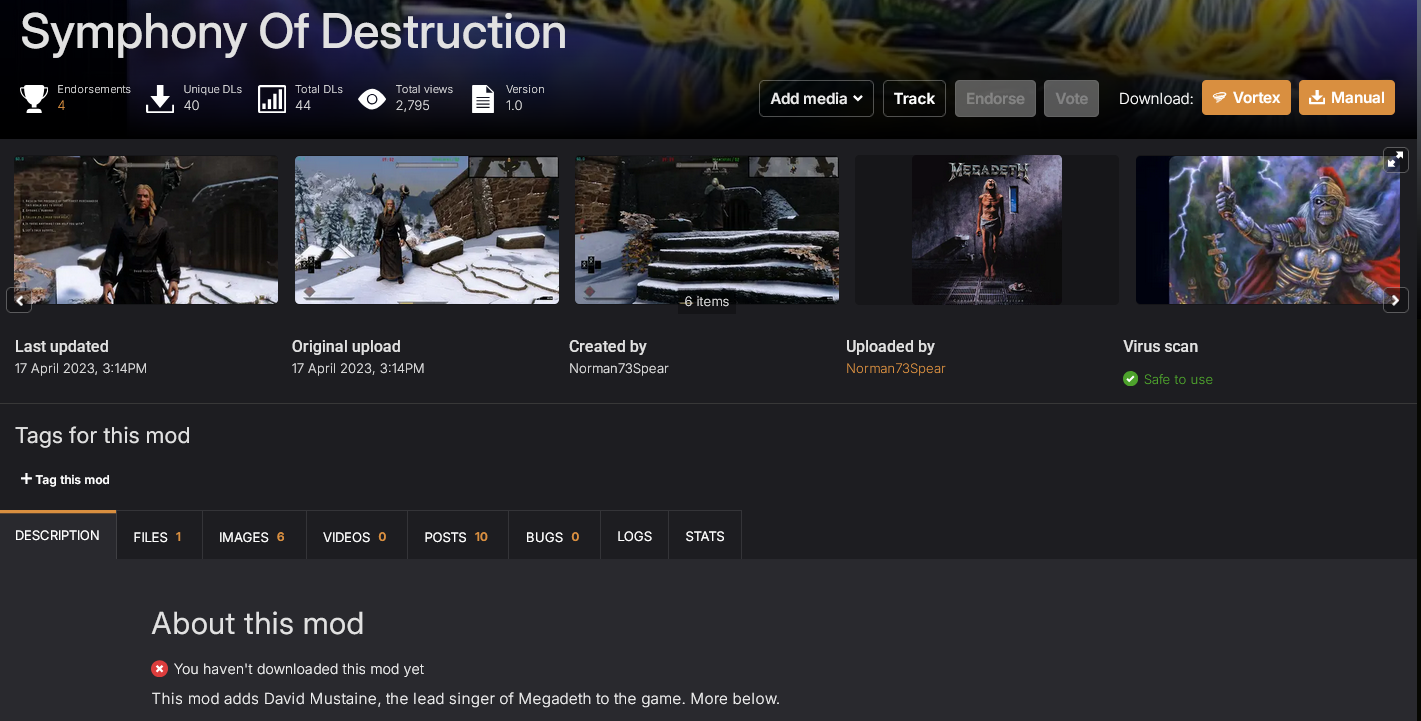The height and width of the screenshot is (721, 1421).
Task: Open Norman73Spear uploader profile link
Action: (x=895, y=369)
